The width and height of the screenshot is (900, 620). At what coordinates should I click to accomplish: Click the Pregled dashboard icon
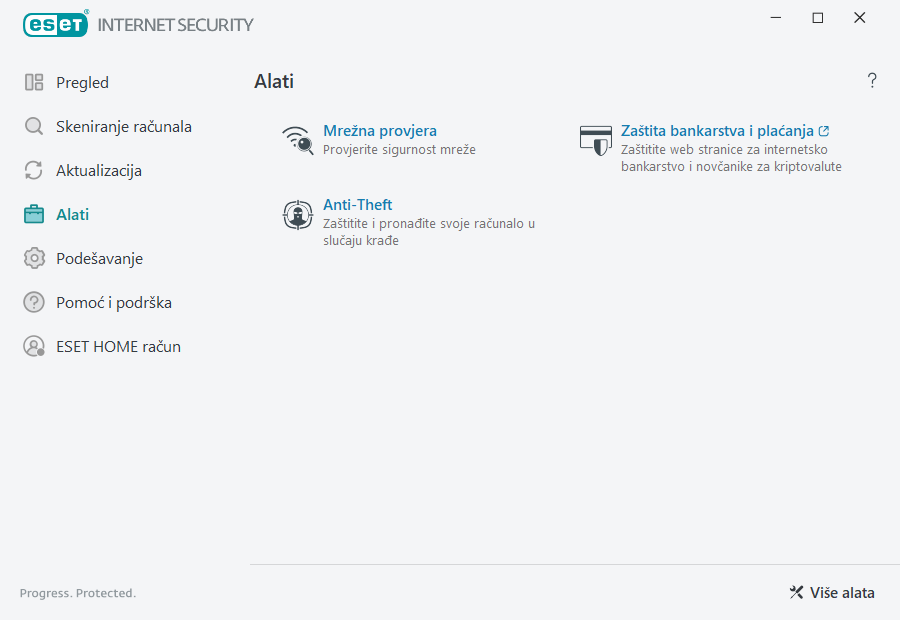(x=34, y=82)
